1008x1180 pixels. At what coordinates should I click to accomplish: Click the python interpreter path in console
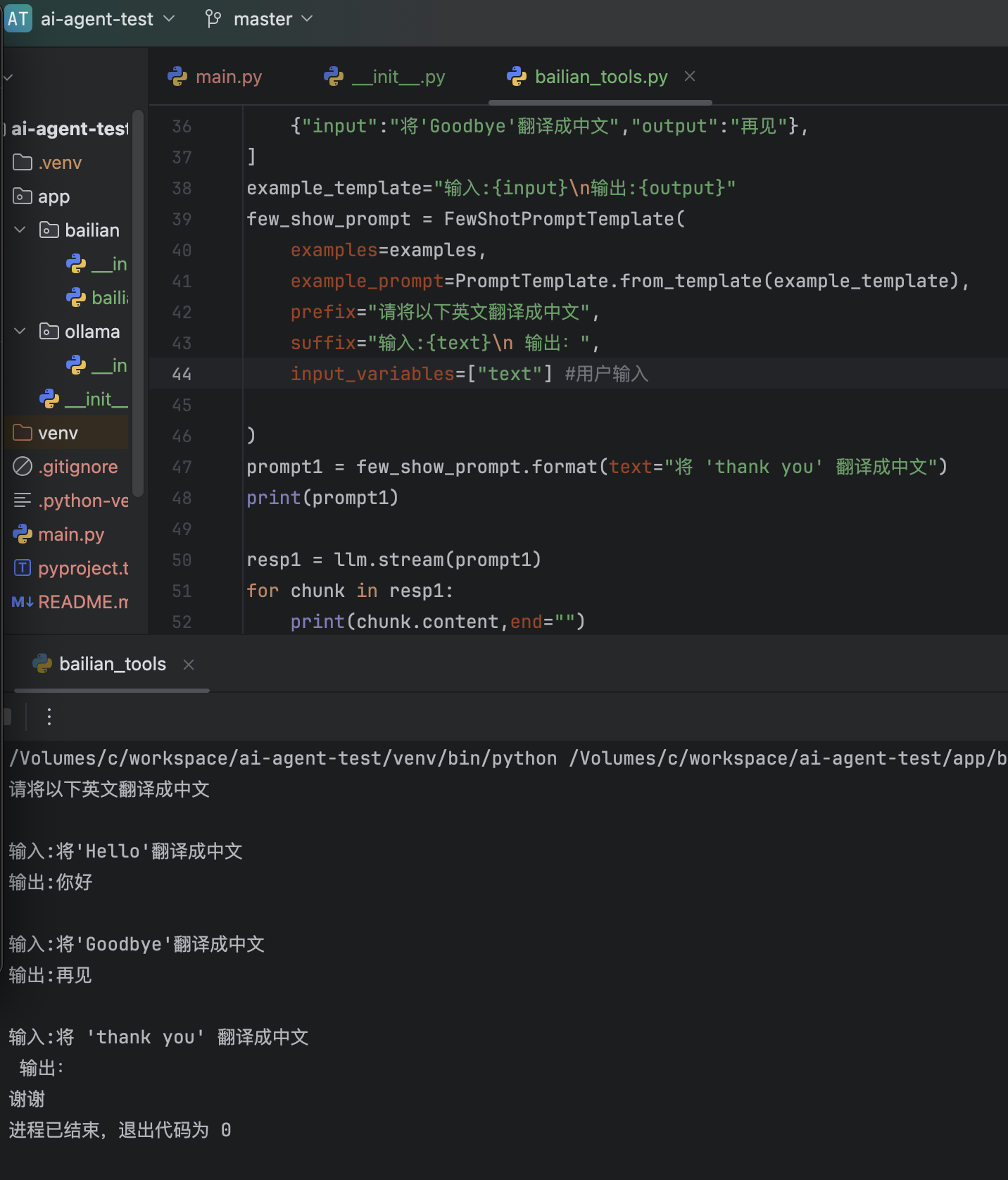point(283,758)
